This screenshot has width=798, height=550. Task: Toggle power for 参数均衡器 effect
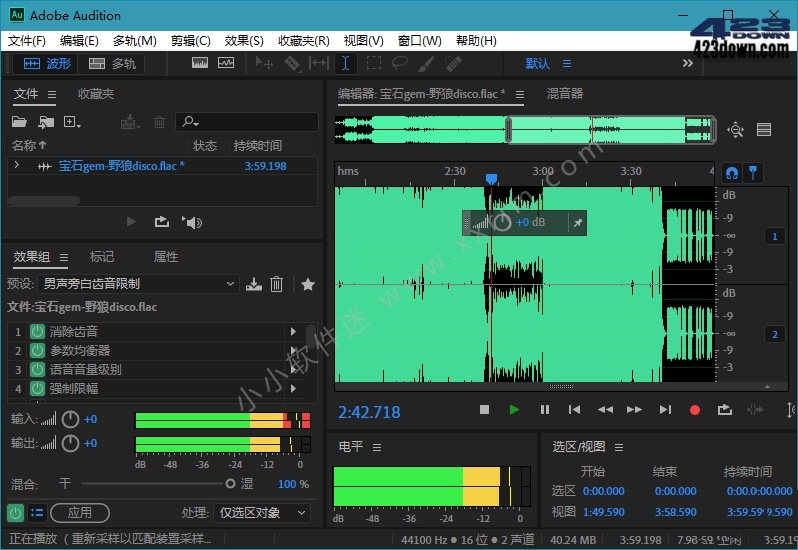point(37,350)
